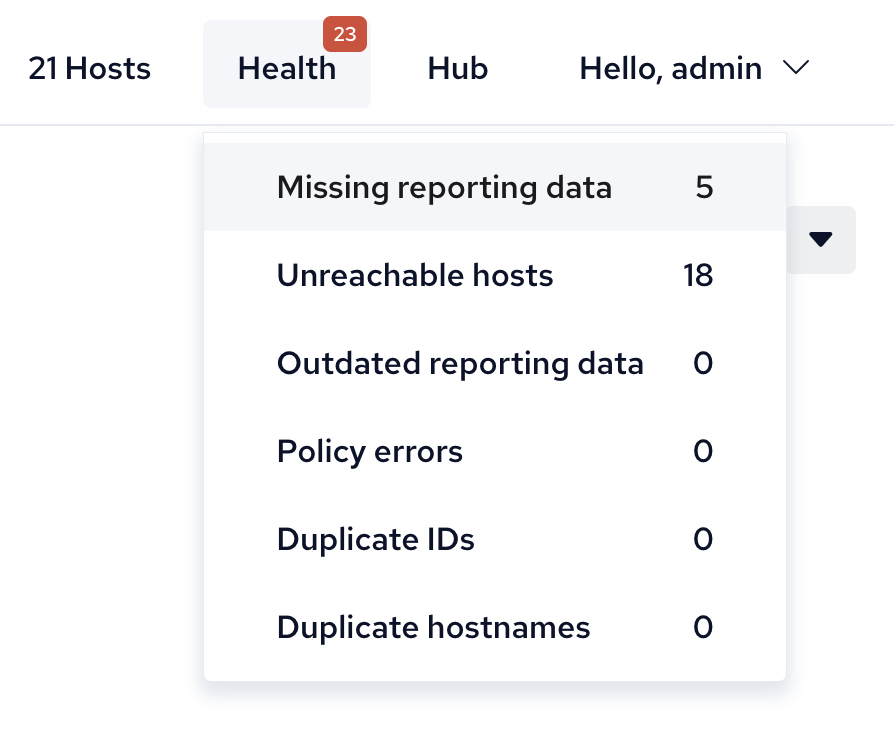Select Duplicate IDs menu item
The image size is (894, 732).
(375, 540)
